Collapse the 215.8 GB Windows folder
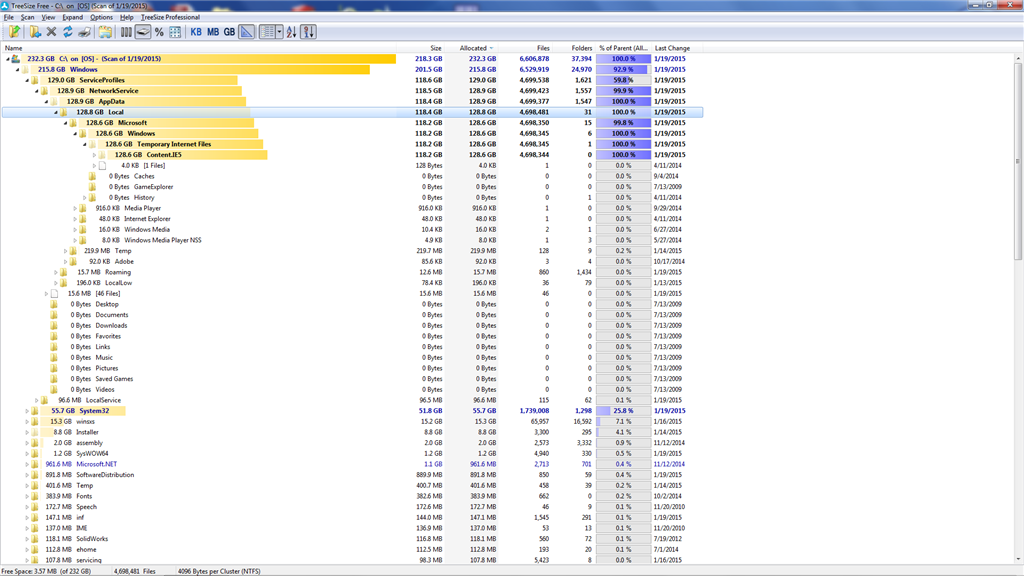The image size is (1024, 576). [18, 69]
